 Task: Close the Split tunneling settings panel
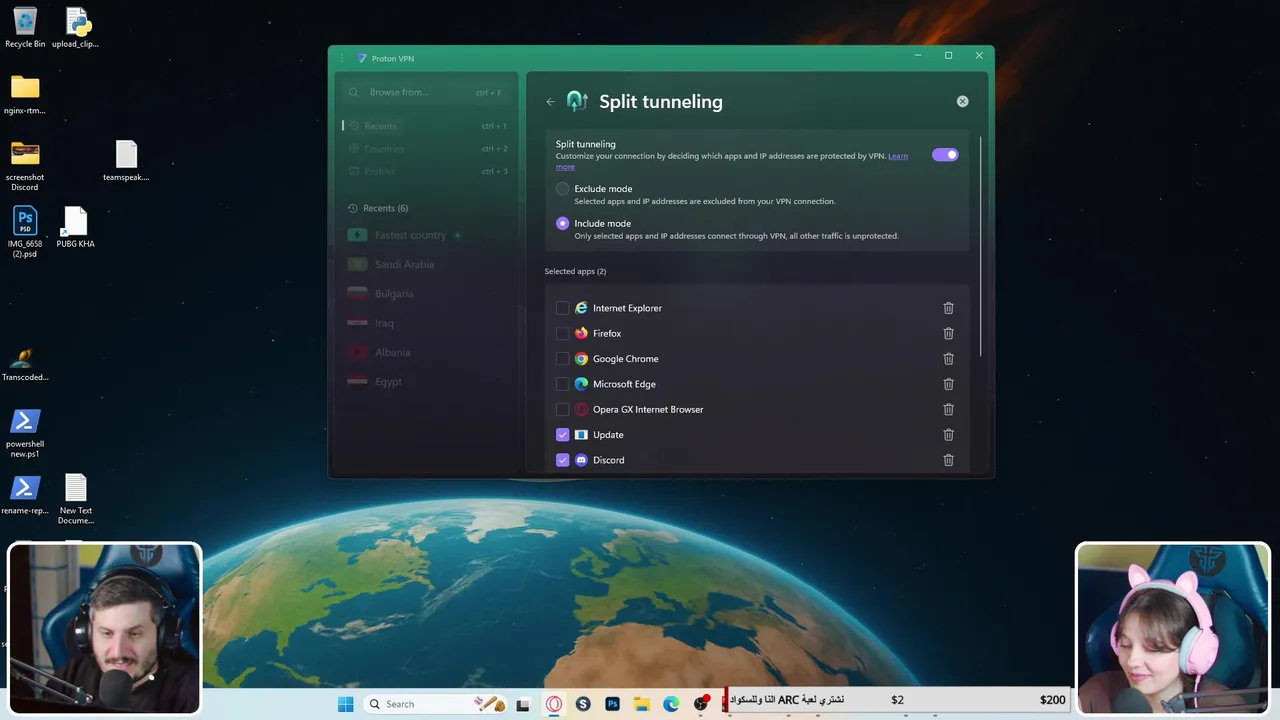click(962, 101)
